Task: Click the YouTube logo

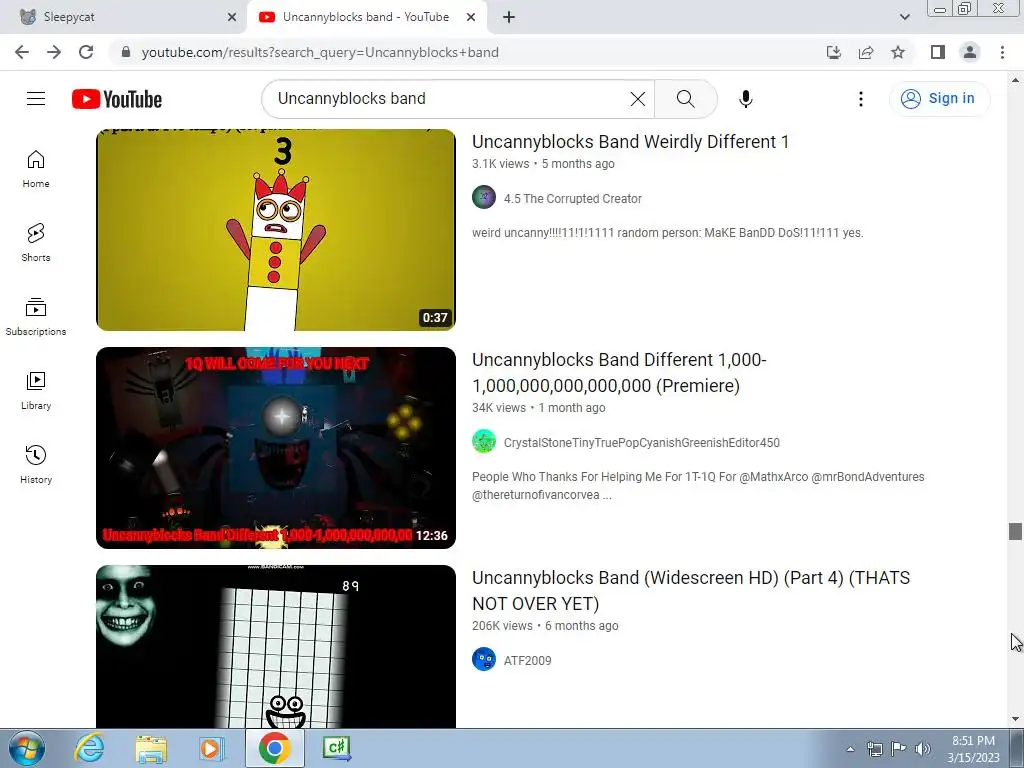Action: coord(117,99)
